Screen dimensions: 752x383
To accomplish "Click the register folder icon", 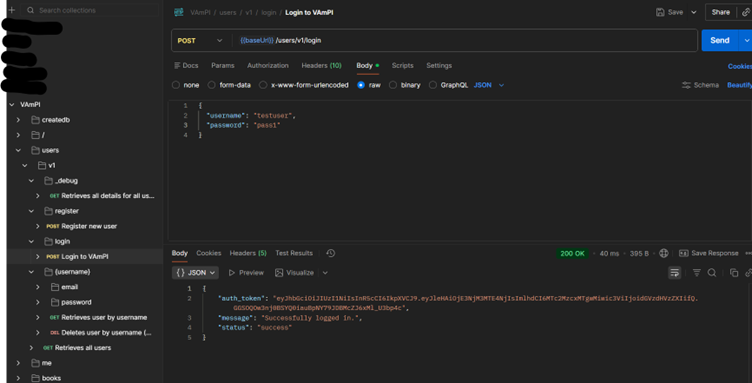I will pyautogui.click(x=48, y=211).
